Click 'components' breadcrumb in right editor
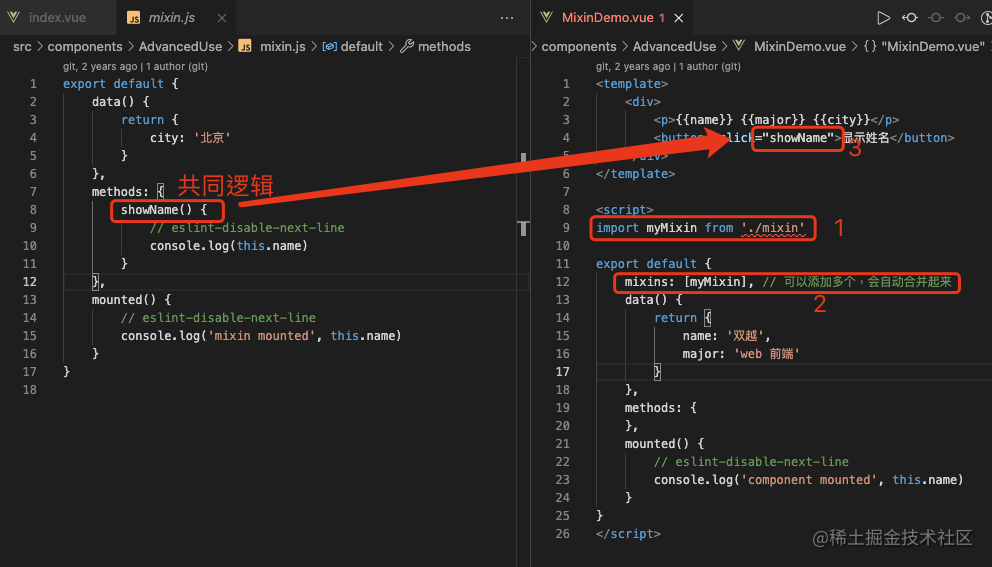 578,46
